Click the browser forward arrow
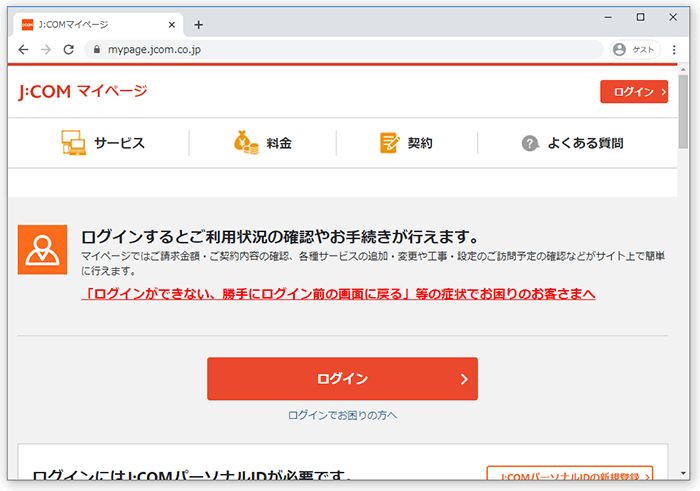Viewport: 700px width, 491px height. pos(46,50)
